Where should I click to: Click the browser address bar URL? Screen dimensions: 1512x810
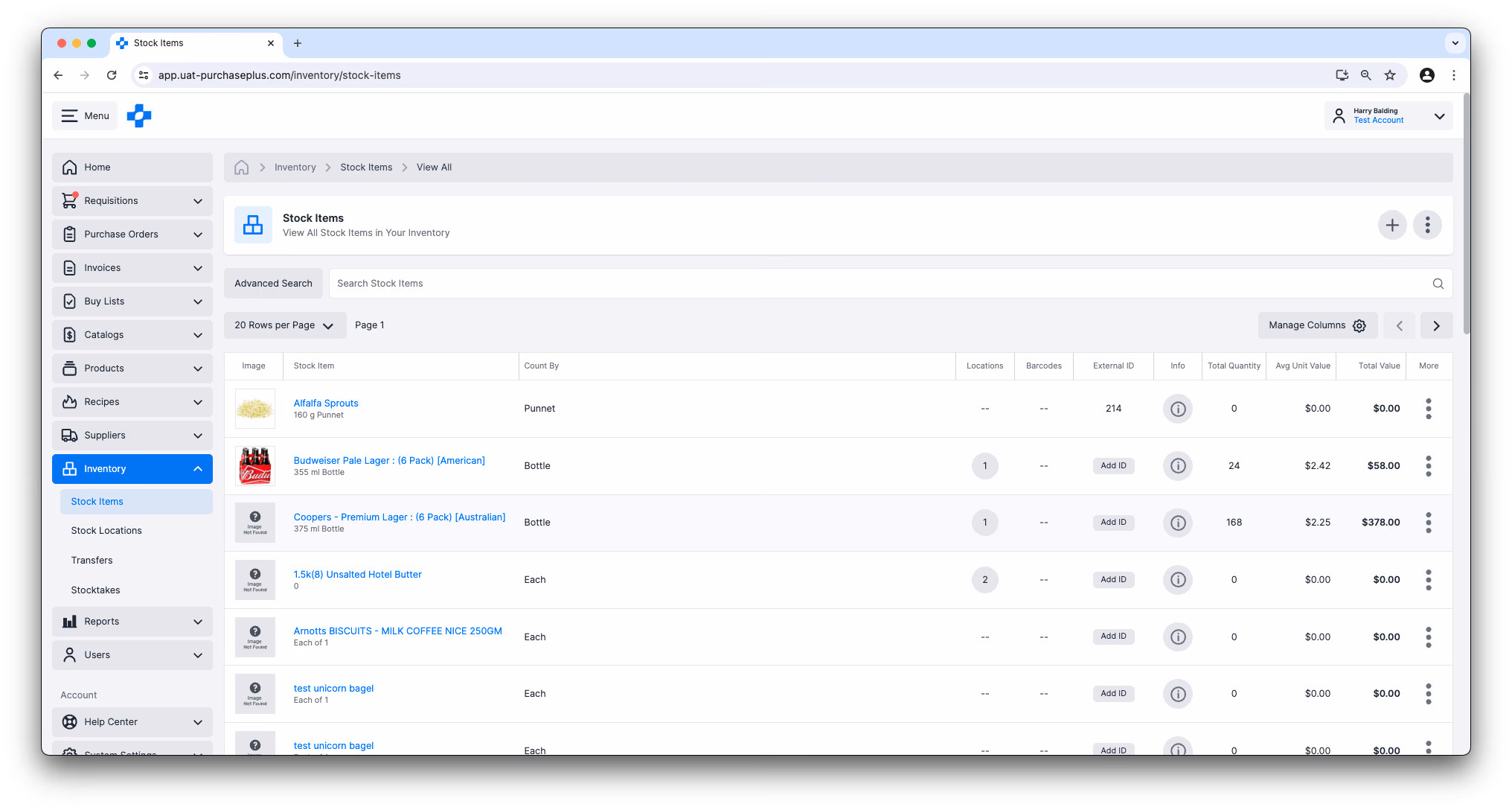[x=280, y=75]
